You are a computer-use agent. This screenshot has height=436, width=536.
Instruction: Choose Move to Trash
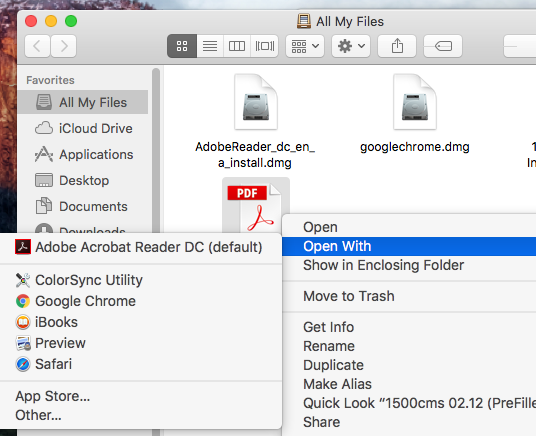(409, 296)
